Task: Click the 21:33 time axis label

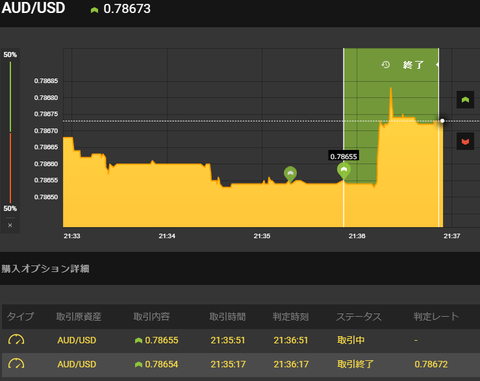Action: (72, 236)
